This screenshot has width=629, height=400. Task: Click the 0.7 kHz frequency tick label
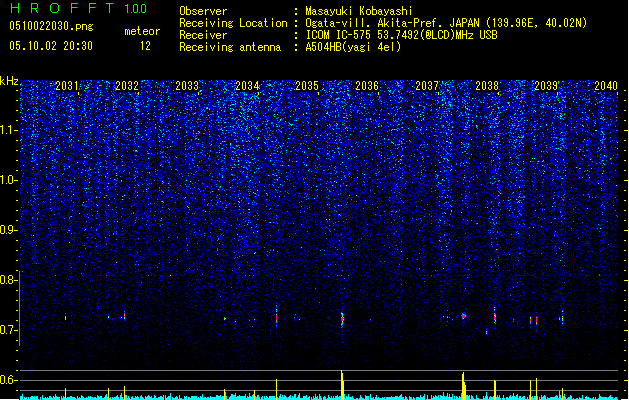point(9,330)
